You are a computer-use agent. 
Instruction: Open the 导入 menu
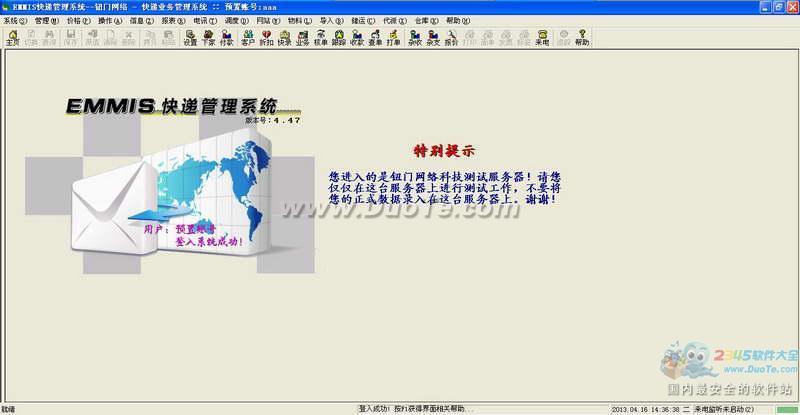click(332, 21)
